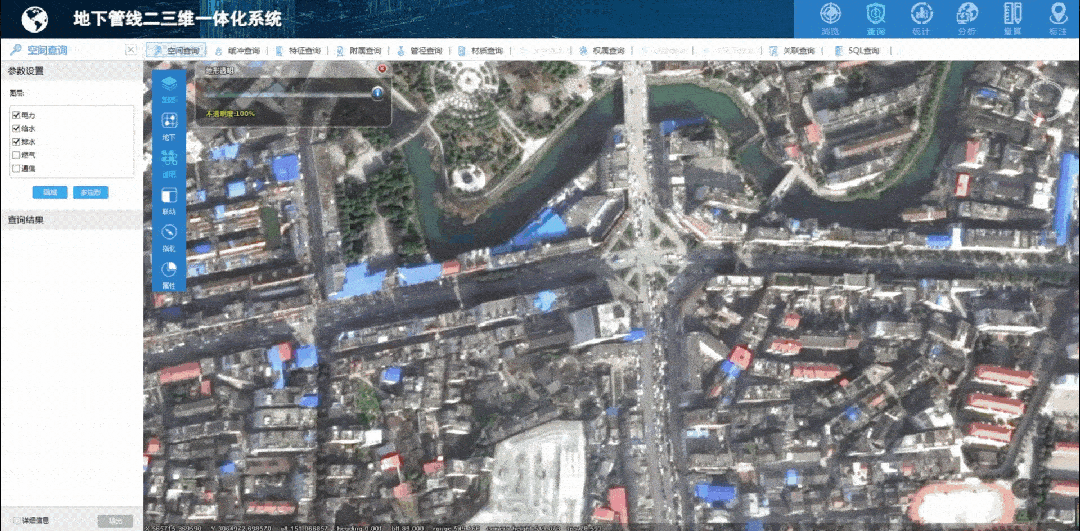Open the 分析 analysis module icon
This screenshot has width=1080, height=531.
pyautogui.click(x=966, y=18)
